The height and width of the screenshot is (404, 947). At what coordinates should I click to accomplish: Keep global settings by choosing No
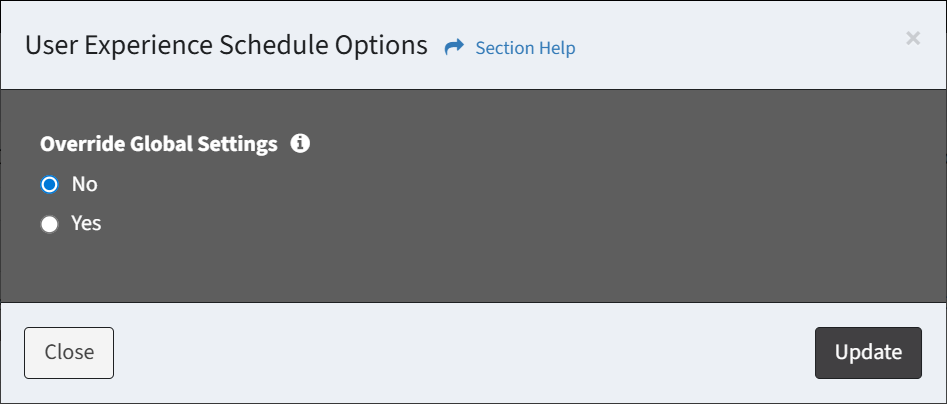coord(49,185)
